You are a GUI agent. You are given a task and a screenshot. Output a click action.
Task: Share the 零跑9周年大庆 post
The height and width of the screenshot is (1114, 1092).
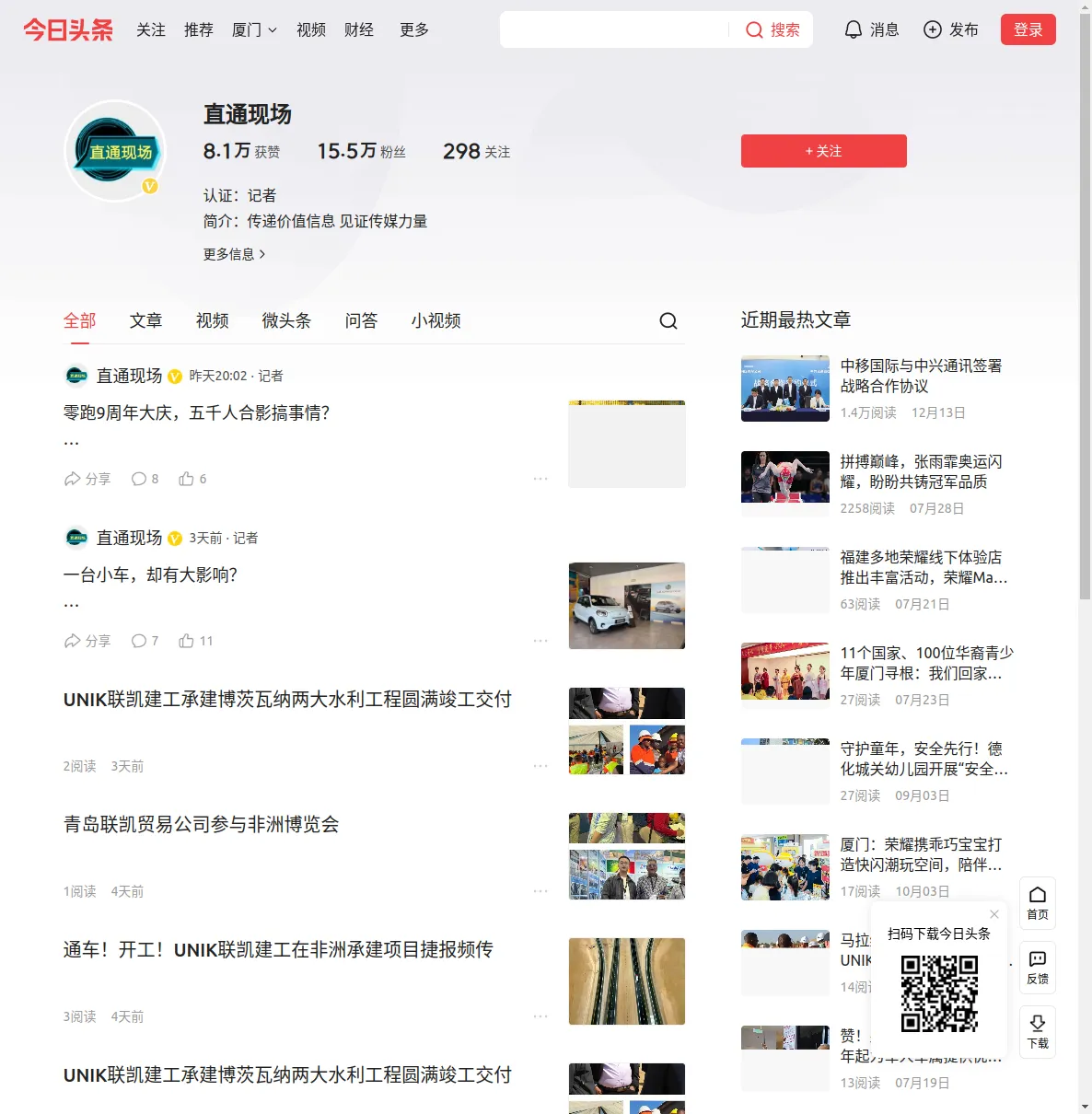(x=87, y=479)
